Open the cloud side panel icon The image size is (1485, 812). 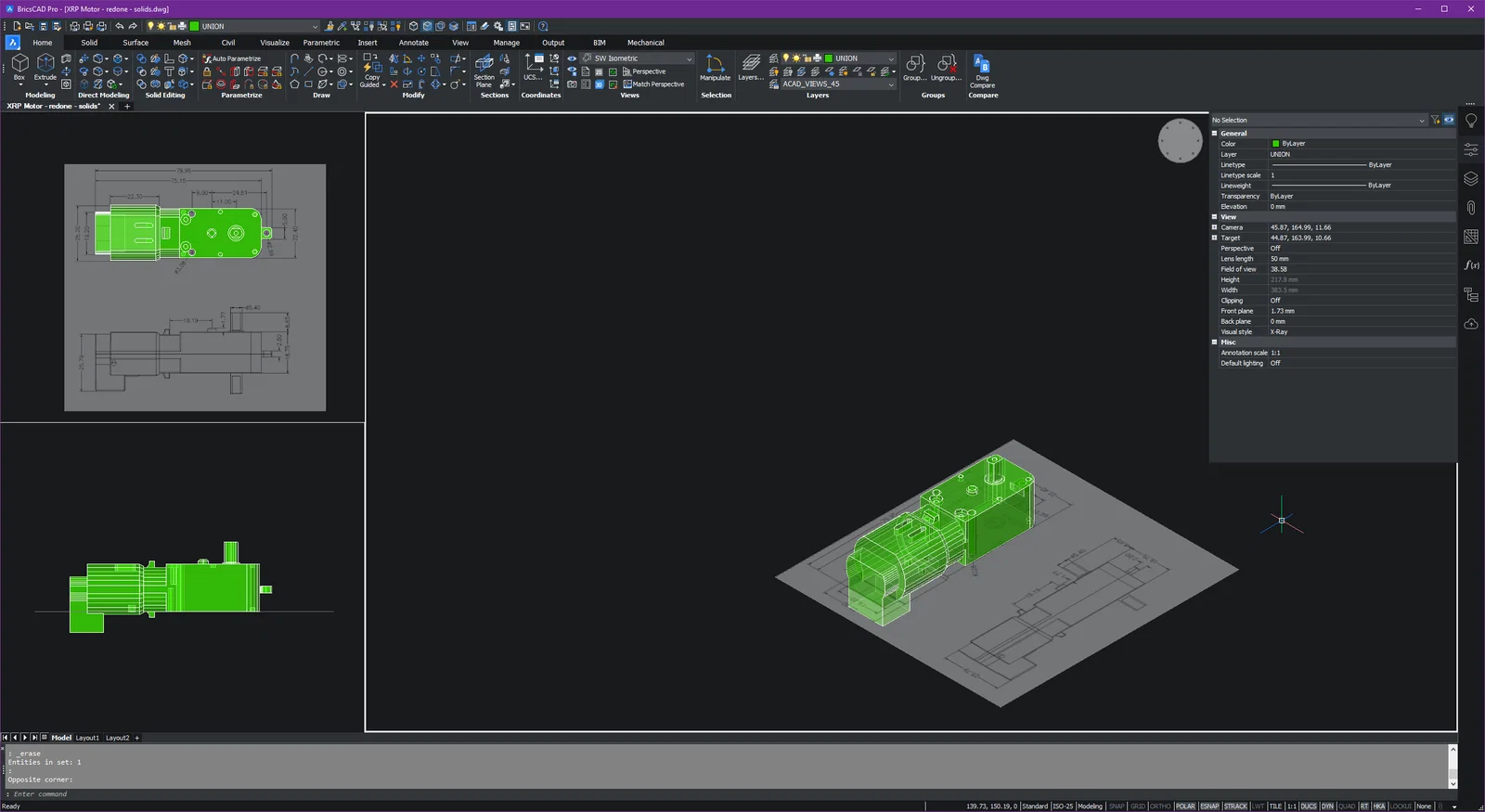coord(1471,324)
